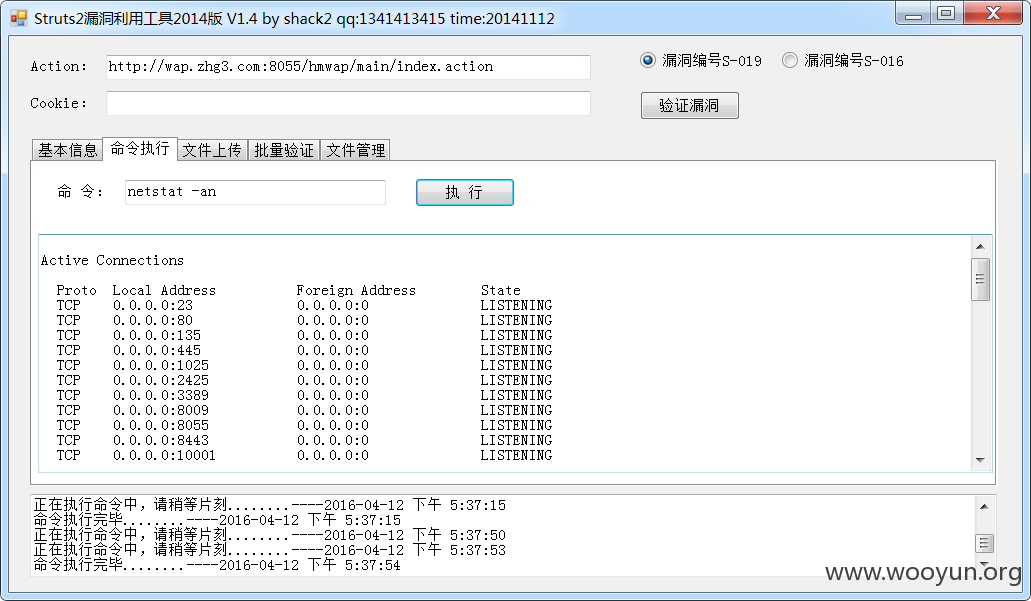Click output pane scroll up arrow
This screenshot has height=601, width=1031.
980,247
